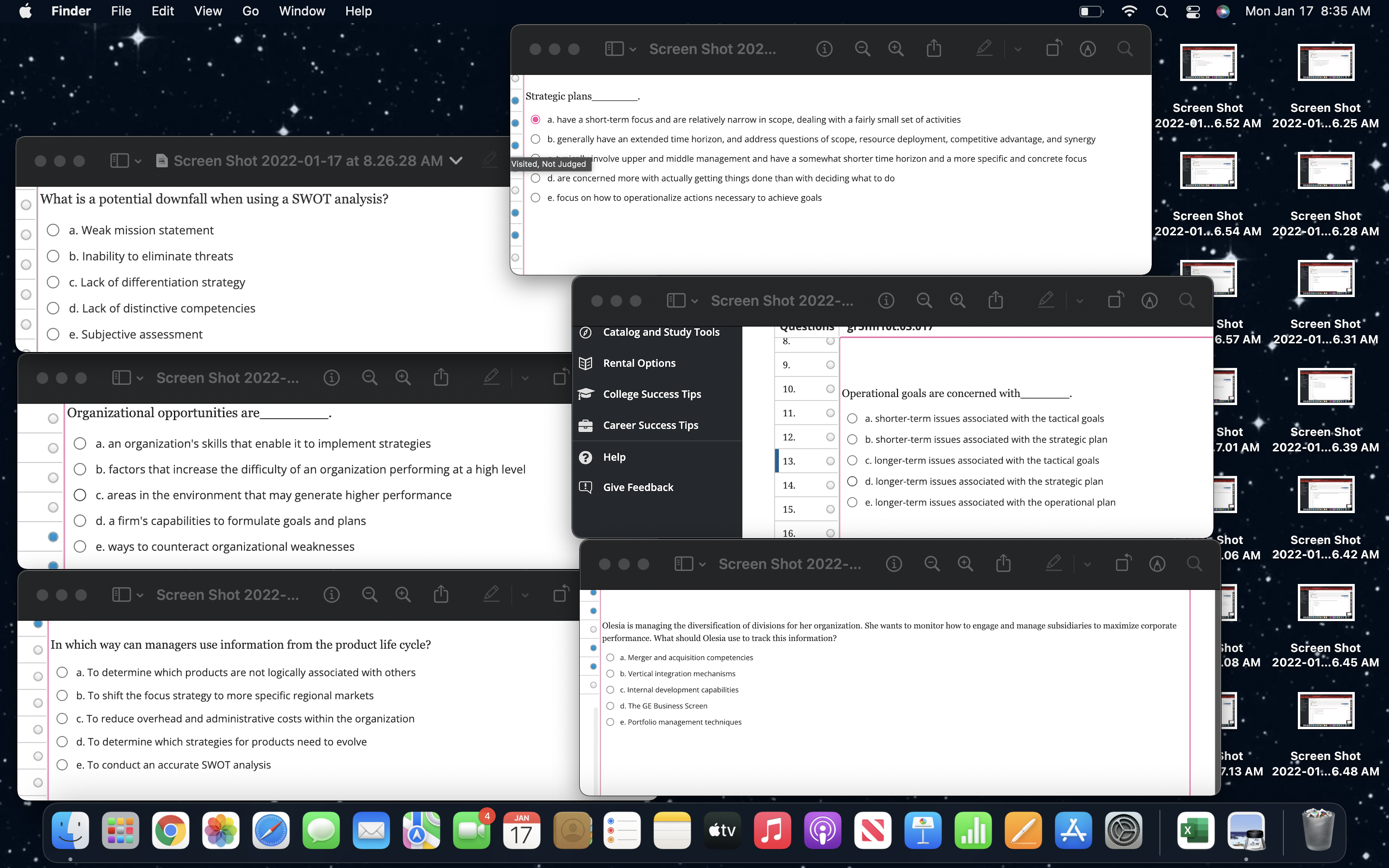The image size is (1389, 868).
Task: Click Give Feedback in the sidebar
Action: click(x=638, y=487)
